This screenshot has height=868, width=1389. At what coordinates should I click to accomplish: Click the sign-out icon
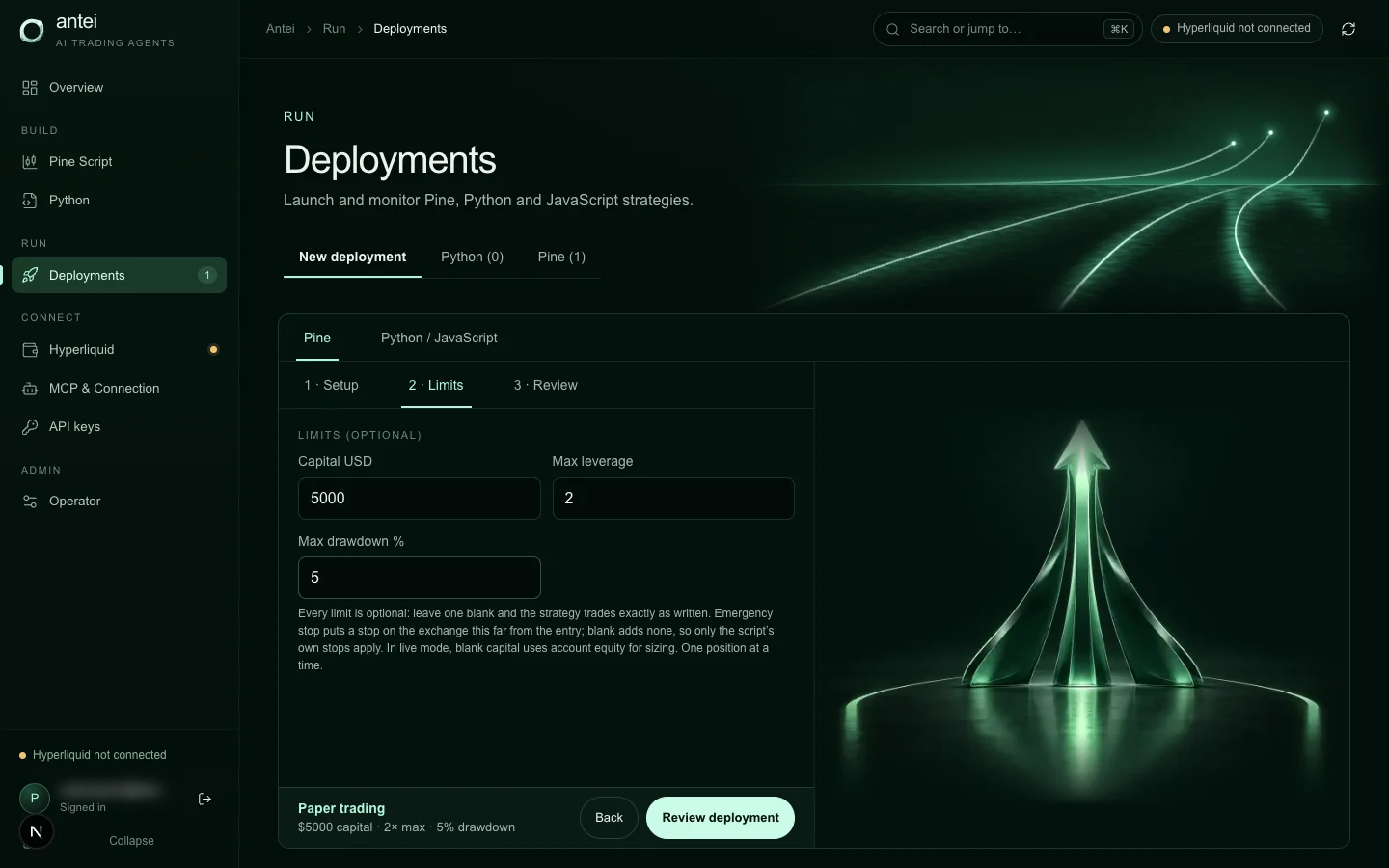click(204, 799)
